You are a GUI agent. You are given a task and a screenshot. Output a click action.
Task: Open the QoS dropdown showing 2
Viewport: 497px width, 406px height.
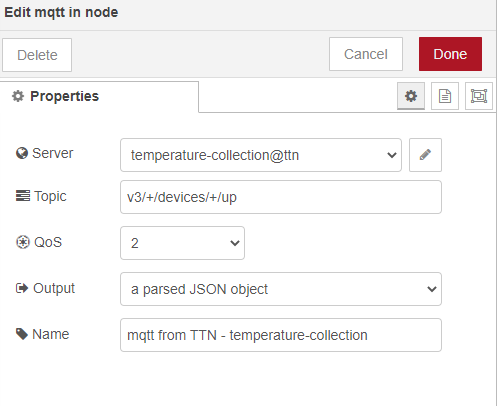click(x=182, y=243)
